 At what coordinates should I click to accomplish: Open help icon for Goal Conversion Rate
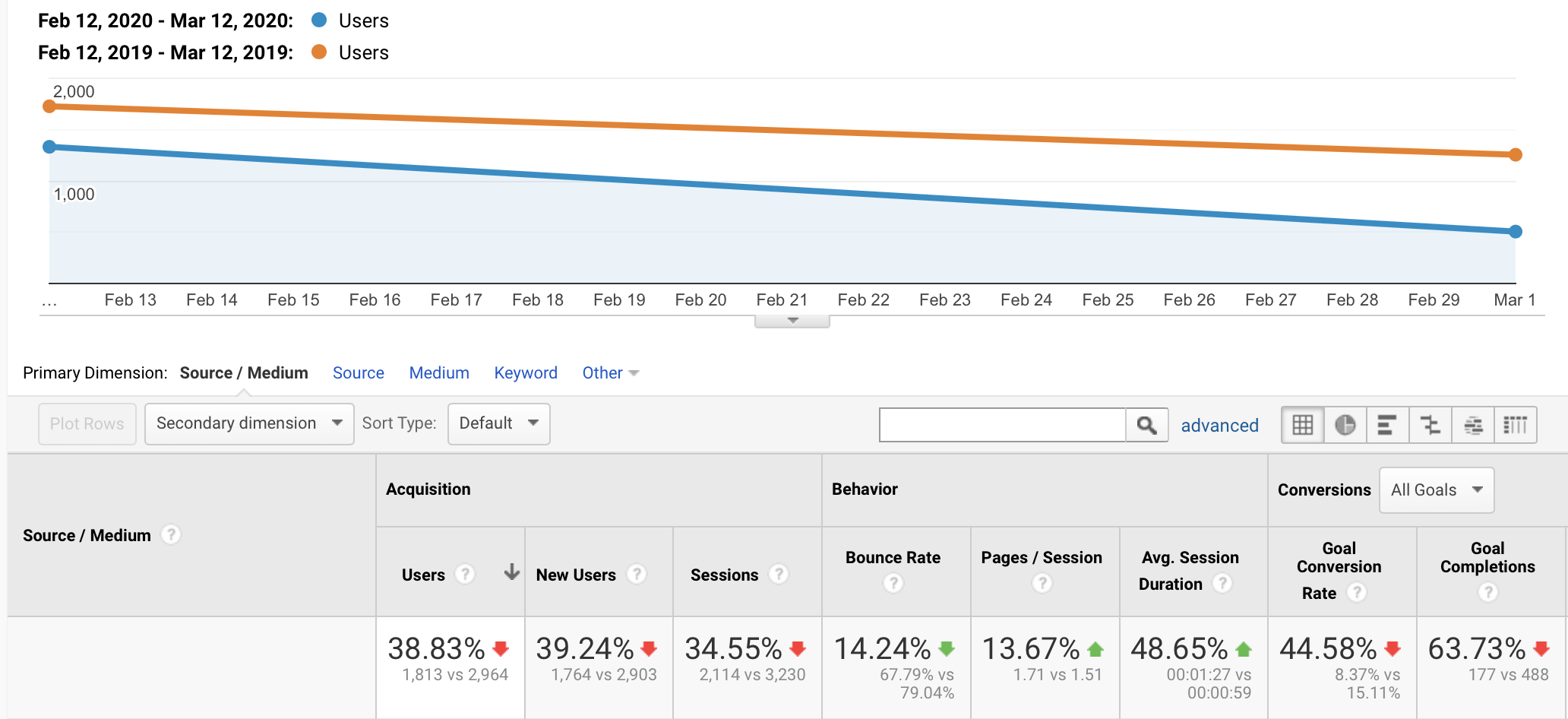point(1356,592)
